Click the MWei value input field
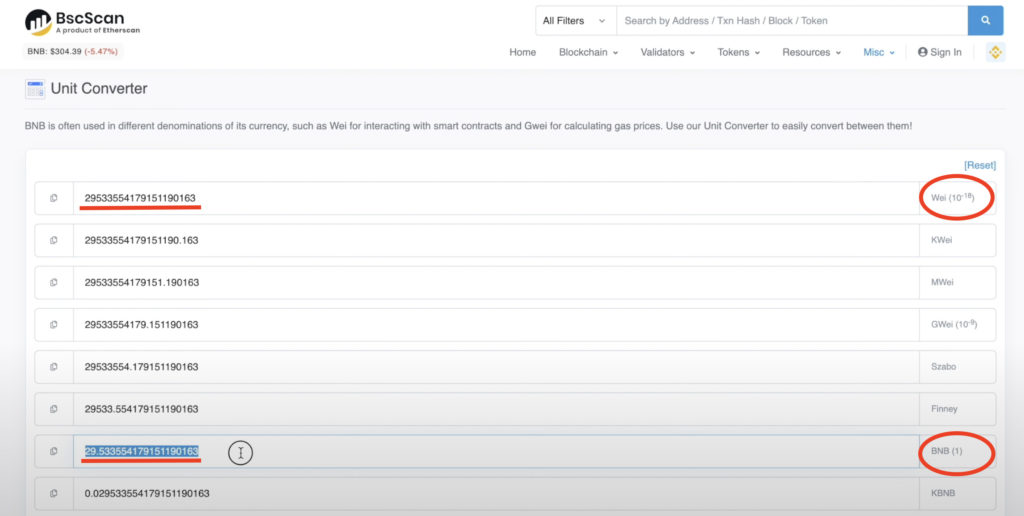The height and width of the screenshot is (516, 1024). tap(496, 282)
